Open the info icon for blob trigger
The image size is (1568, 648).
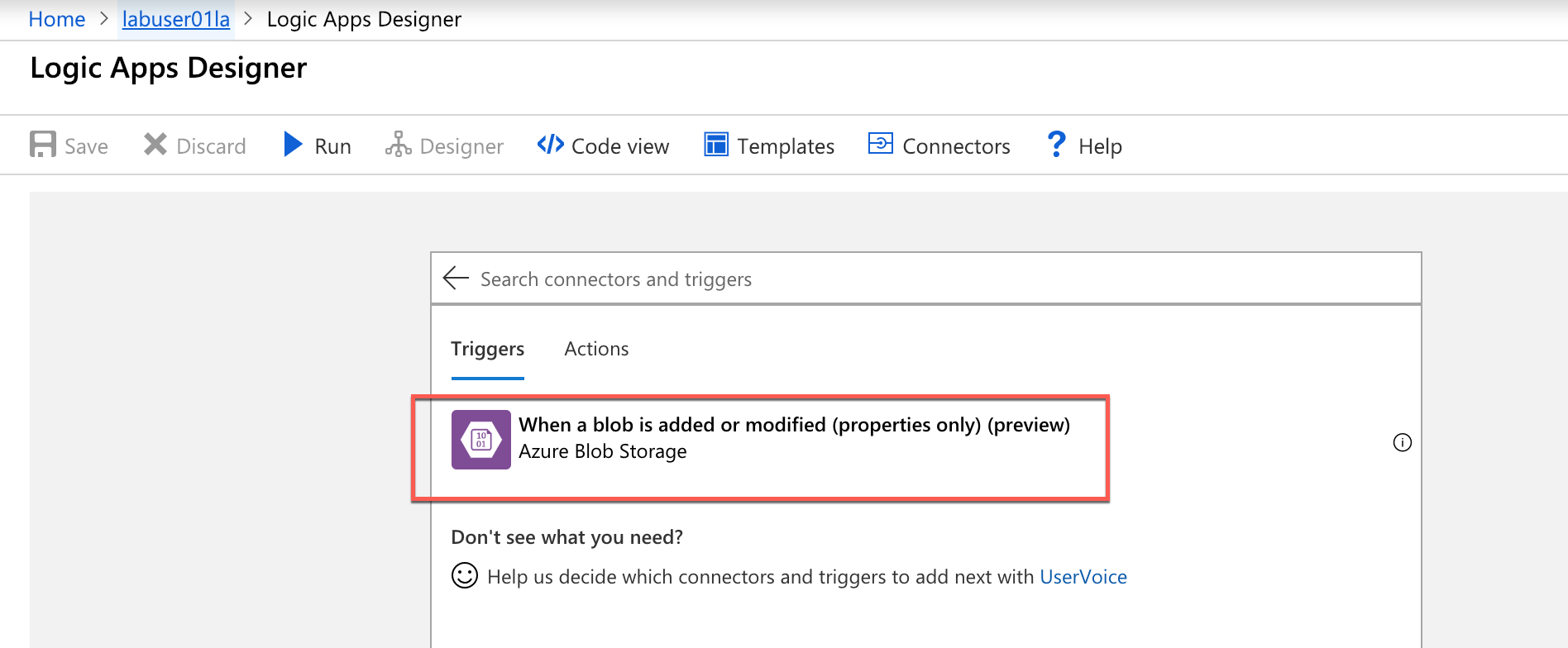point(1403,442)
